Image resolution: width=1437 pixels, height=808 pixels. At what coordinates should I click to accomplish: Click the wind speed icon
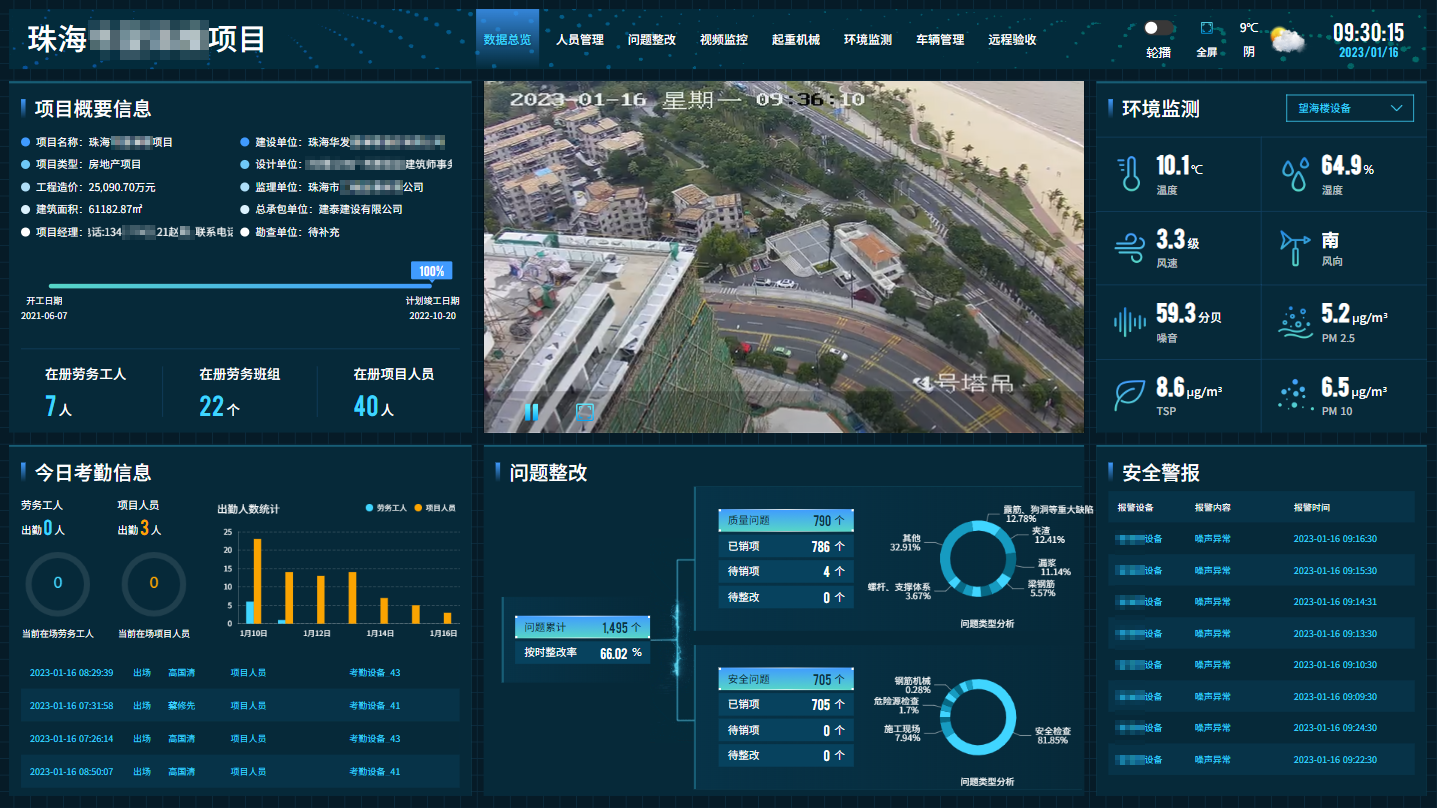pyautogui.click(x=1130, y=247)
